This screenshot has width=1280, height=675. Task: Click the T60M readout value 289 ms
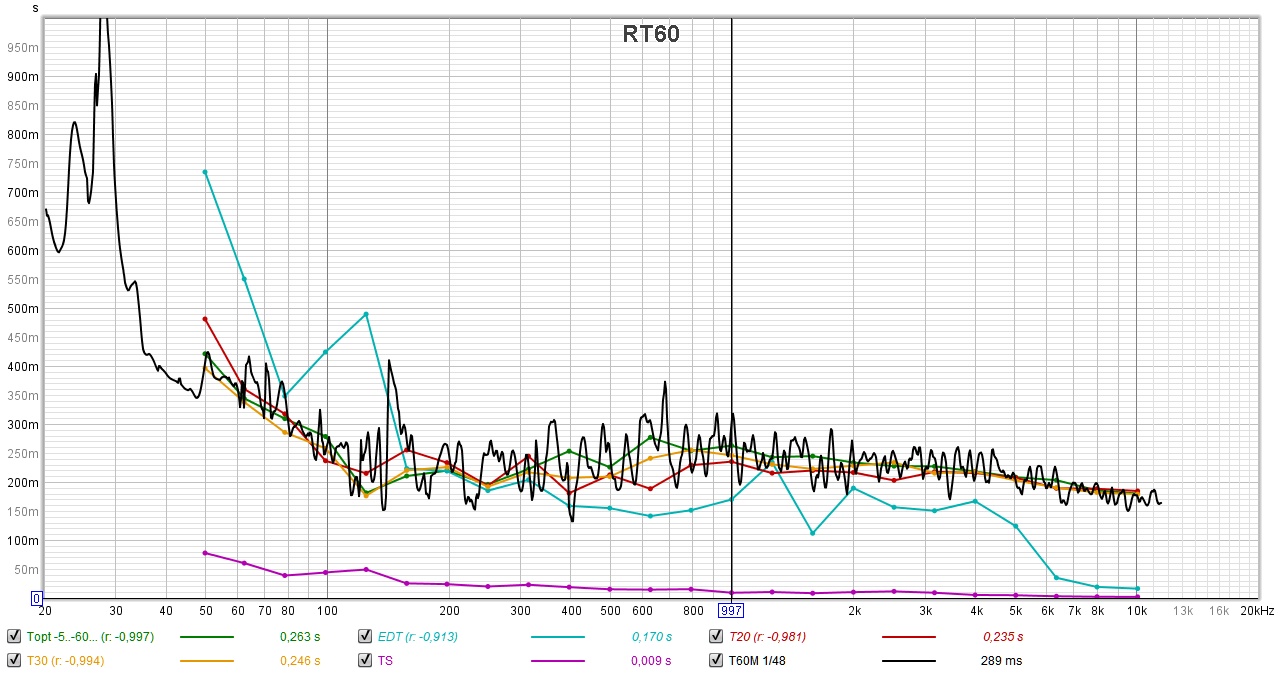click(1000, 660)
